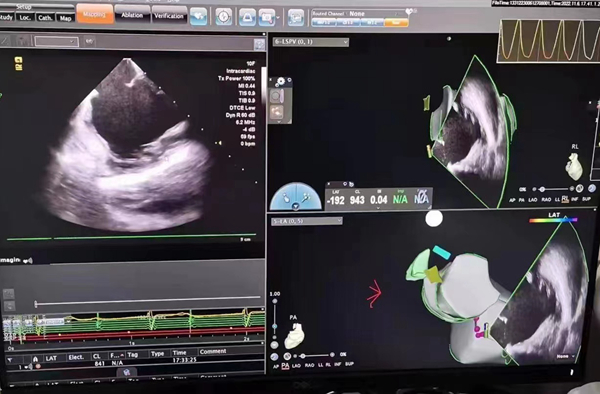Expand the dropdown in ultrasound toolbar
This screenshot has width=600, height=394.
[x=56, y=41]
